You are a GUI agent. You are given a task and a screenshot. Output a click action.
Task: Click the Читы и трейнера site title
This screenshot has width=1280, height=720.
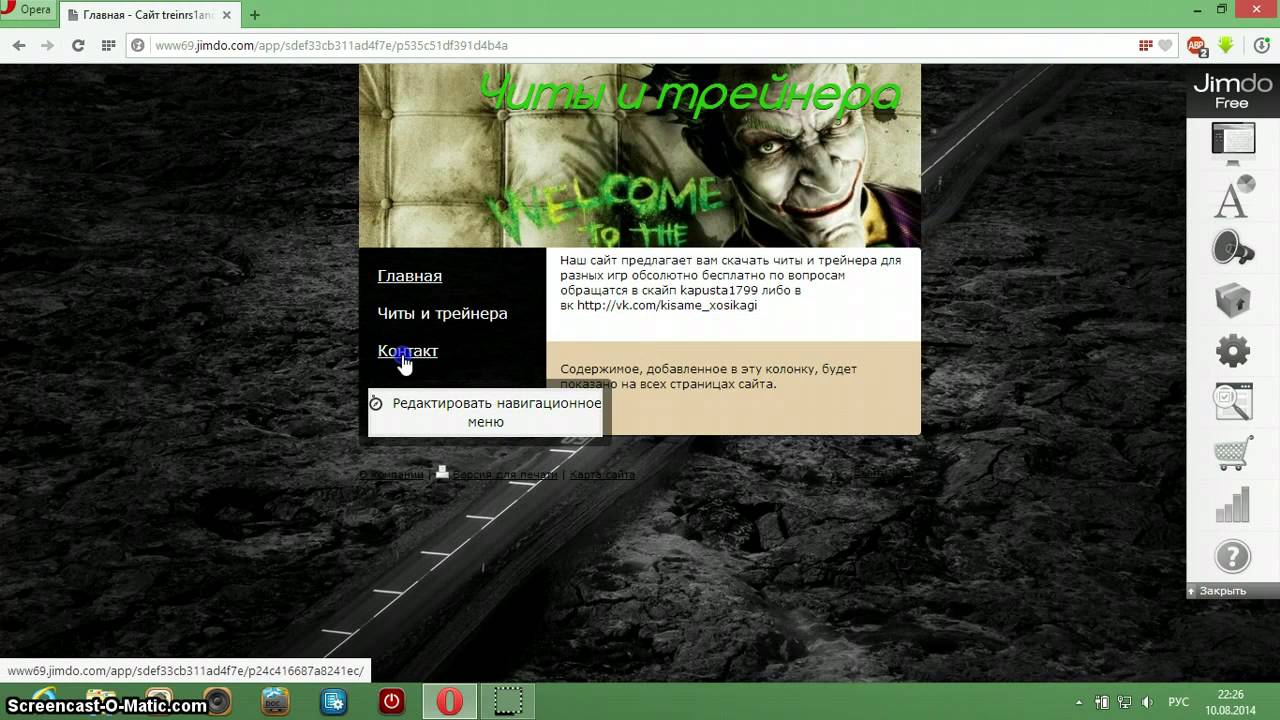tap(689, 93)
